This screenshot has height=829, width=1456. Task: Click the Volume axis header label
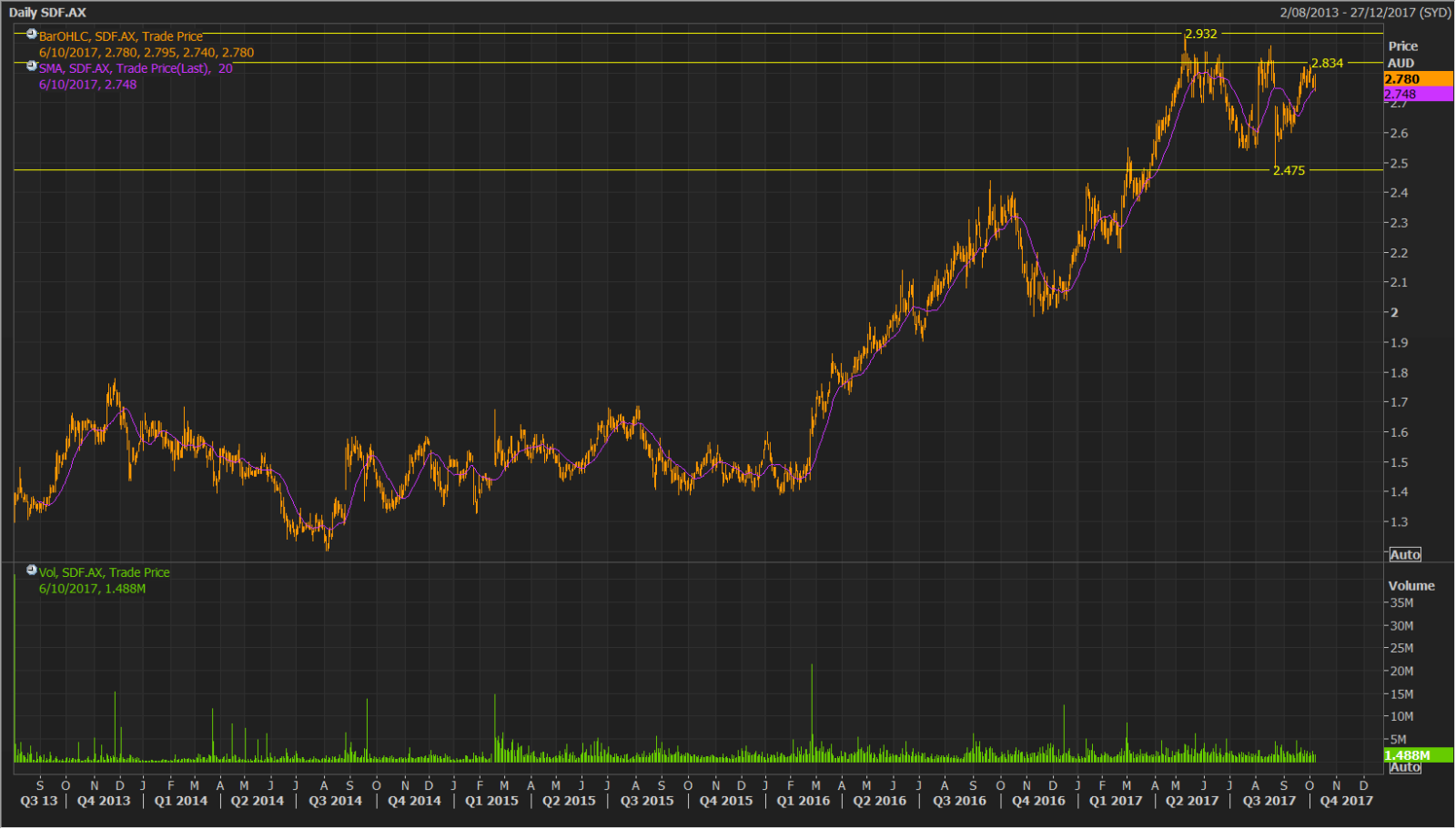pos(1411,586)
